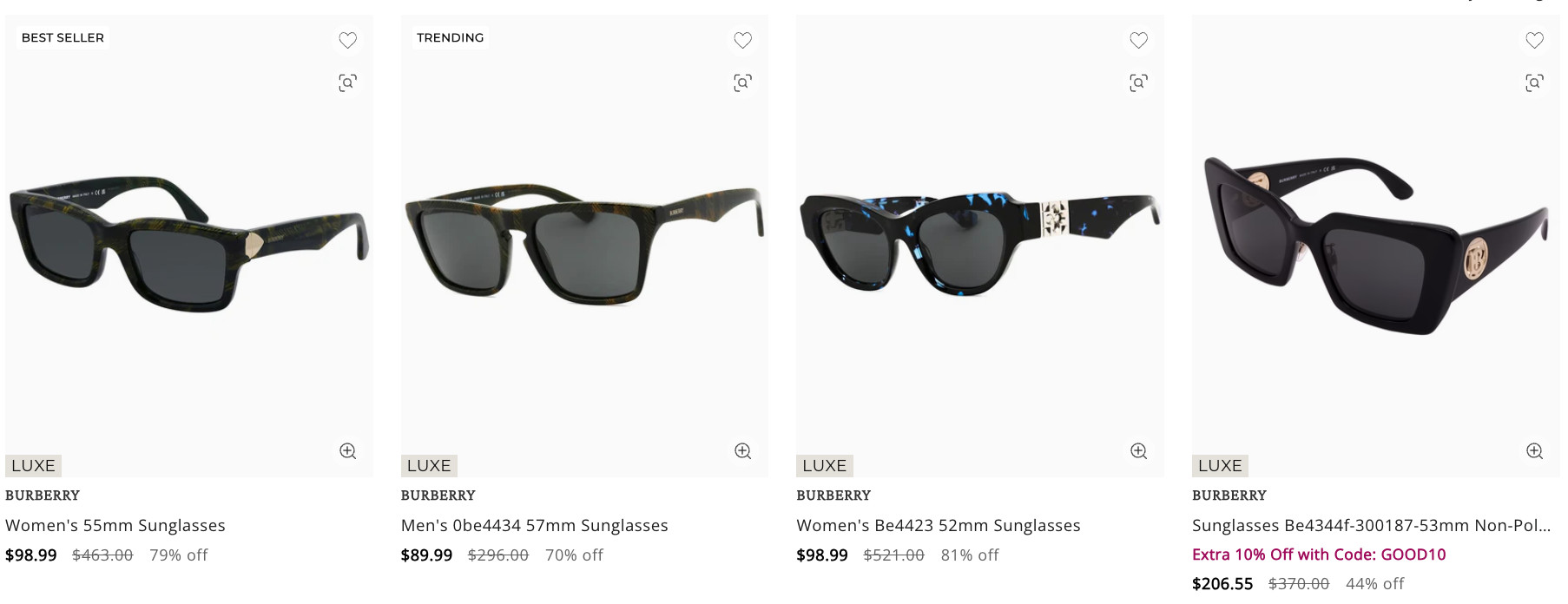The image size is (1568, 604).
Task: Zoom into Women's Be4423 blue tortoise sunglasses
Action: (1138, 450)
